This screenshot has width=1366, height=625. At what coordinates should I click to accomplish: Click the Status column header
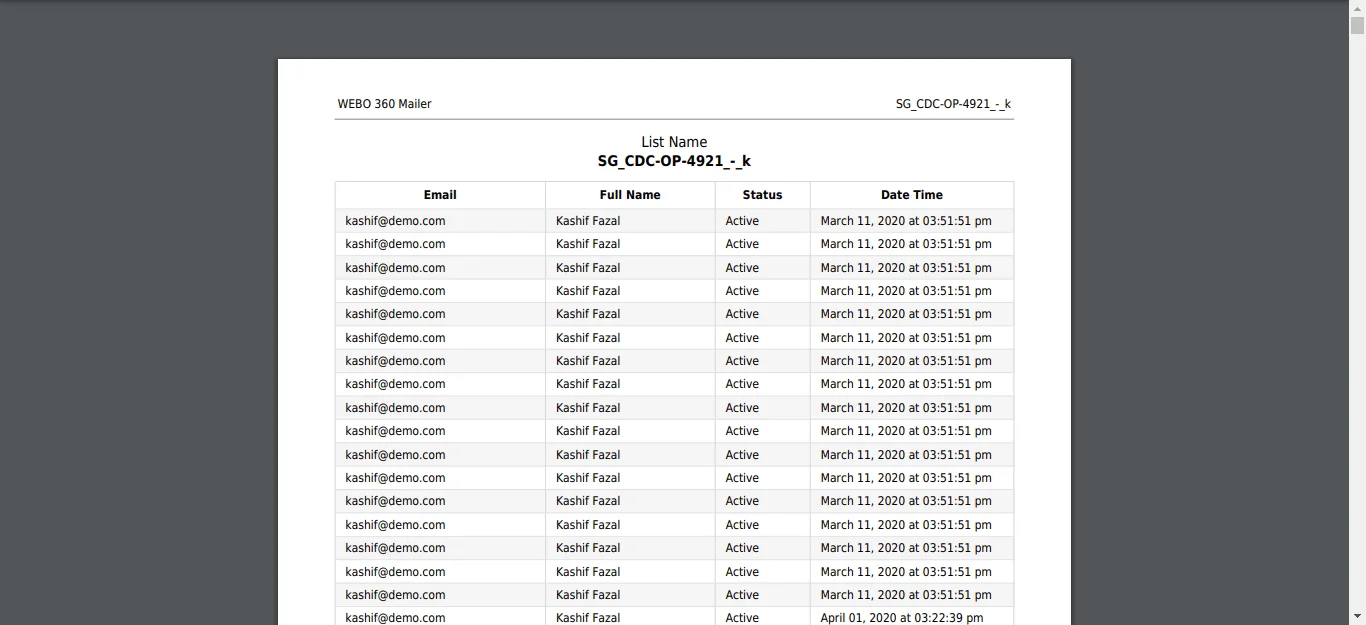tap(762, 195)
